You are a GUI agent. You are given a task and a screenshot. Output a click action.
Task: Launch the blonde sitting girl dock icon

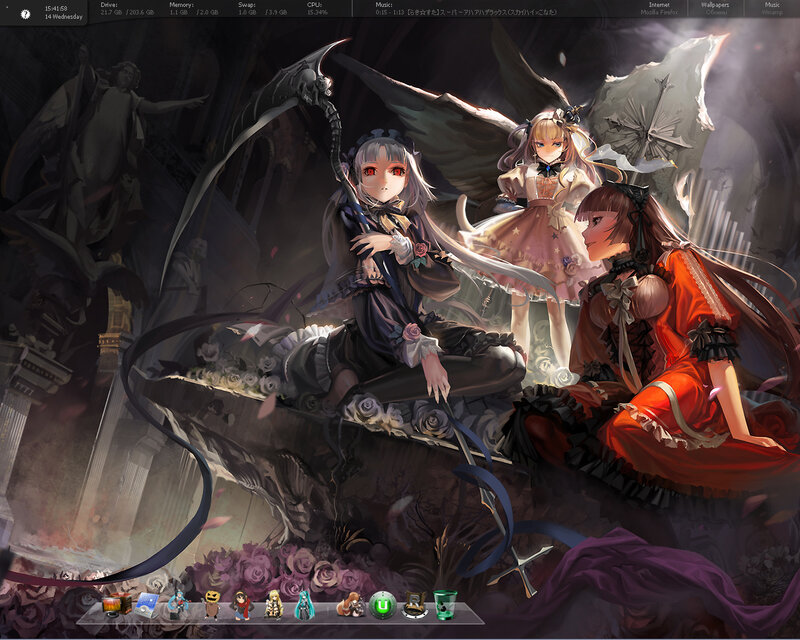coord(274,605)
